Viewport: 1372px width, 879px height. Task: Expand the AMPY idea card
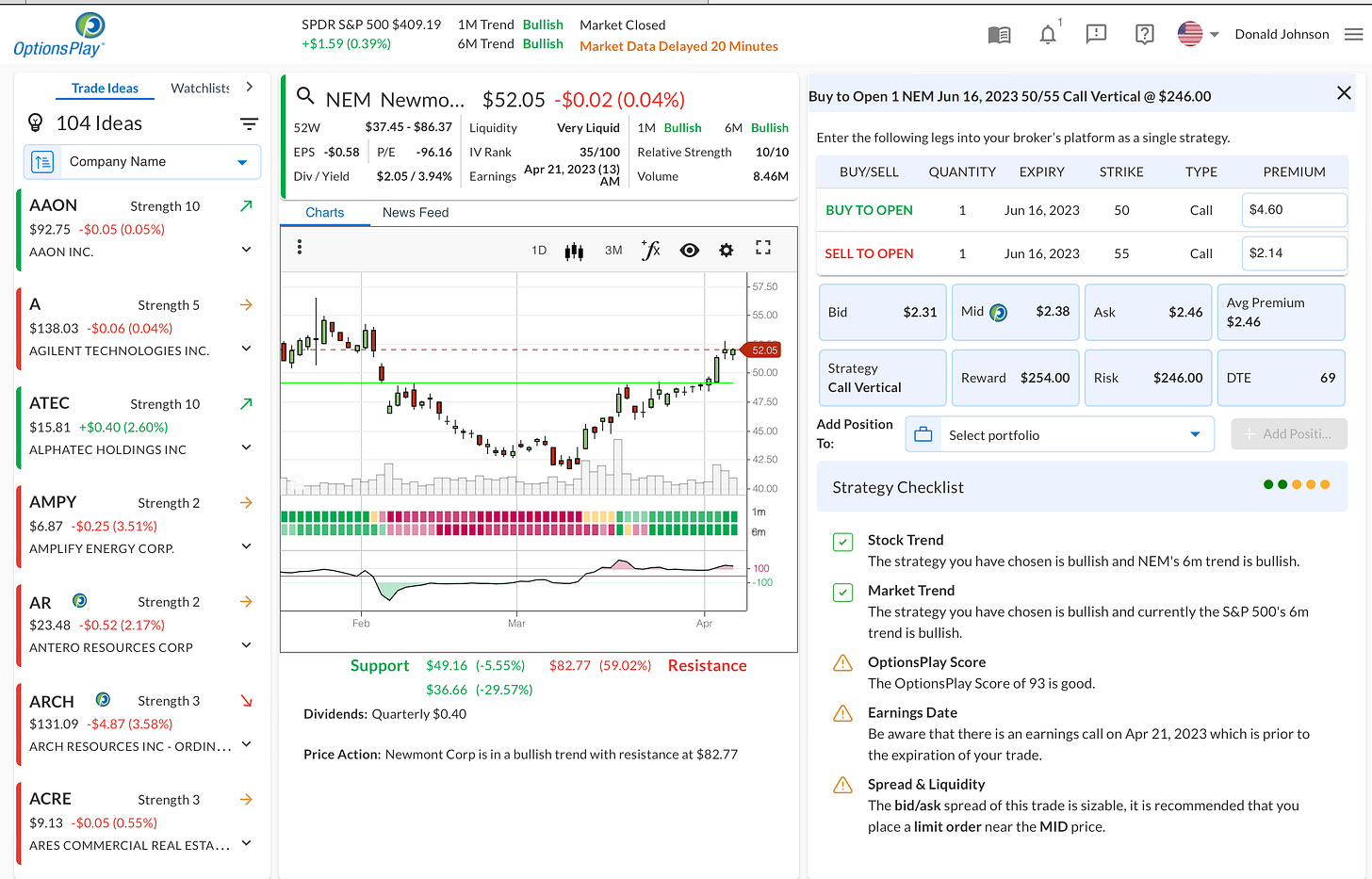pos(247,546)
